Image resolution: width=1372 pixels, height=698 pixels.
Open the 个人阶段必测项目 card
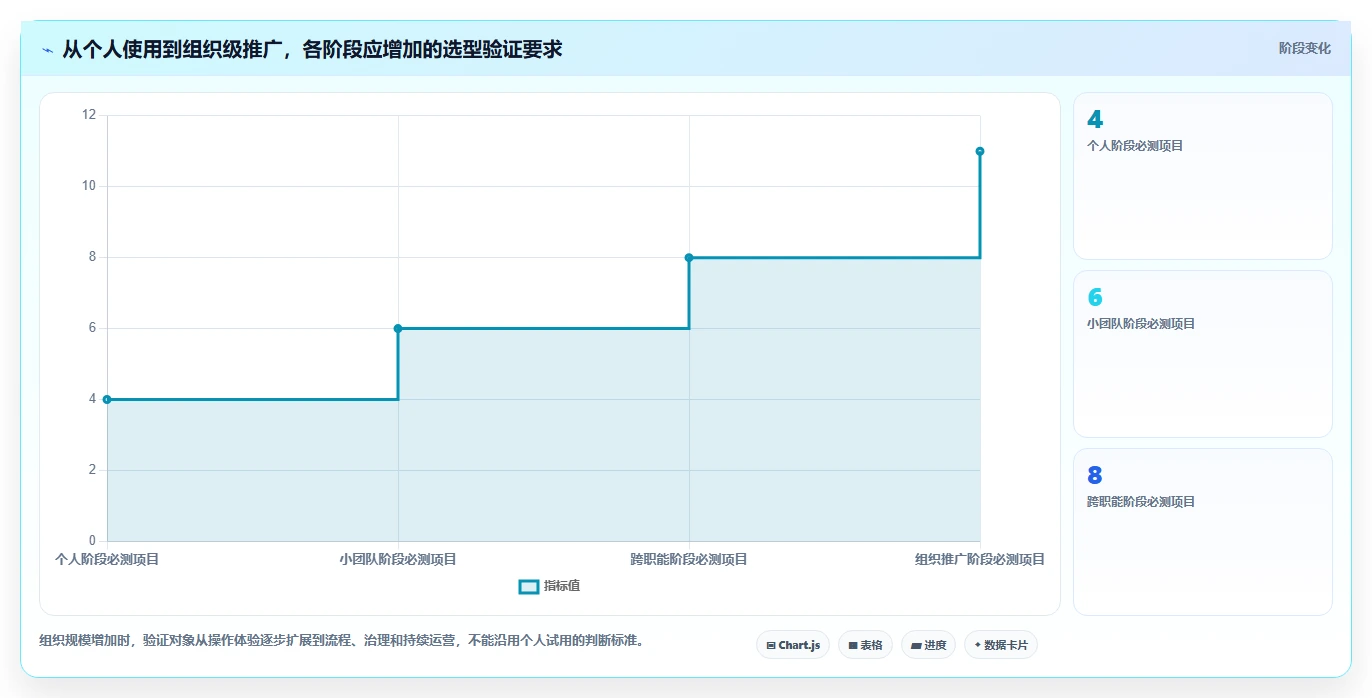(x=1202, y=176)
